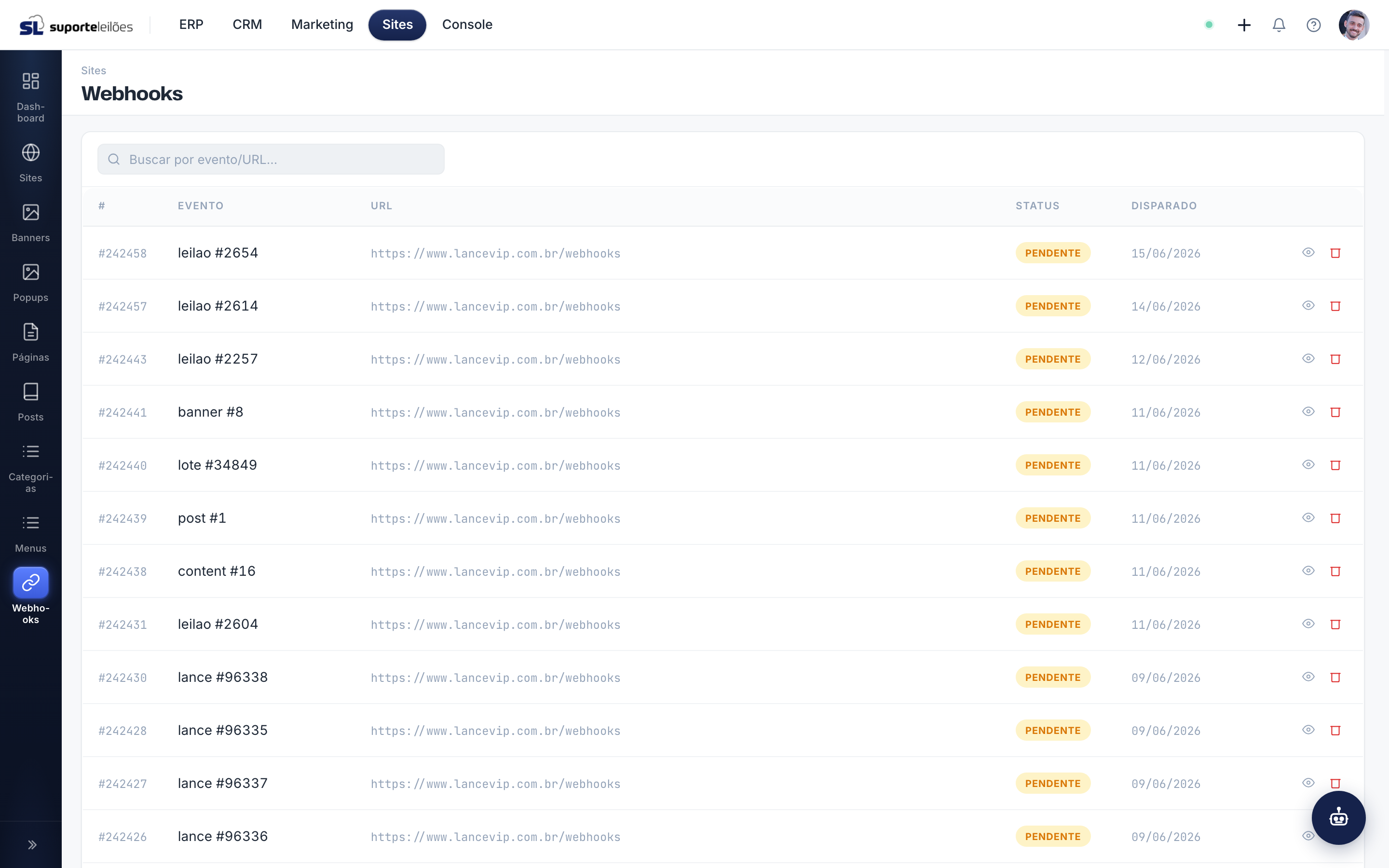
Task: View webhook leilao #2604 eye icon
Action: pos(1308,624)
